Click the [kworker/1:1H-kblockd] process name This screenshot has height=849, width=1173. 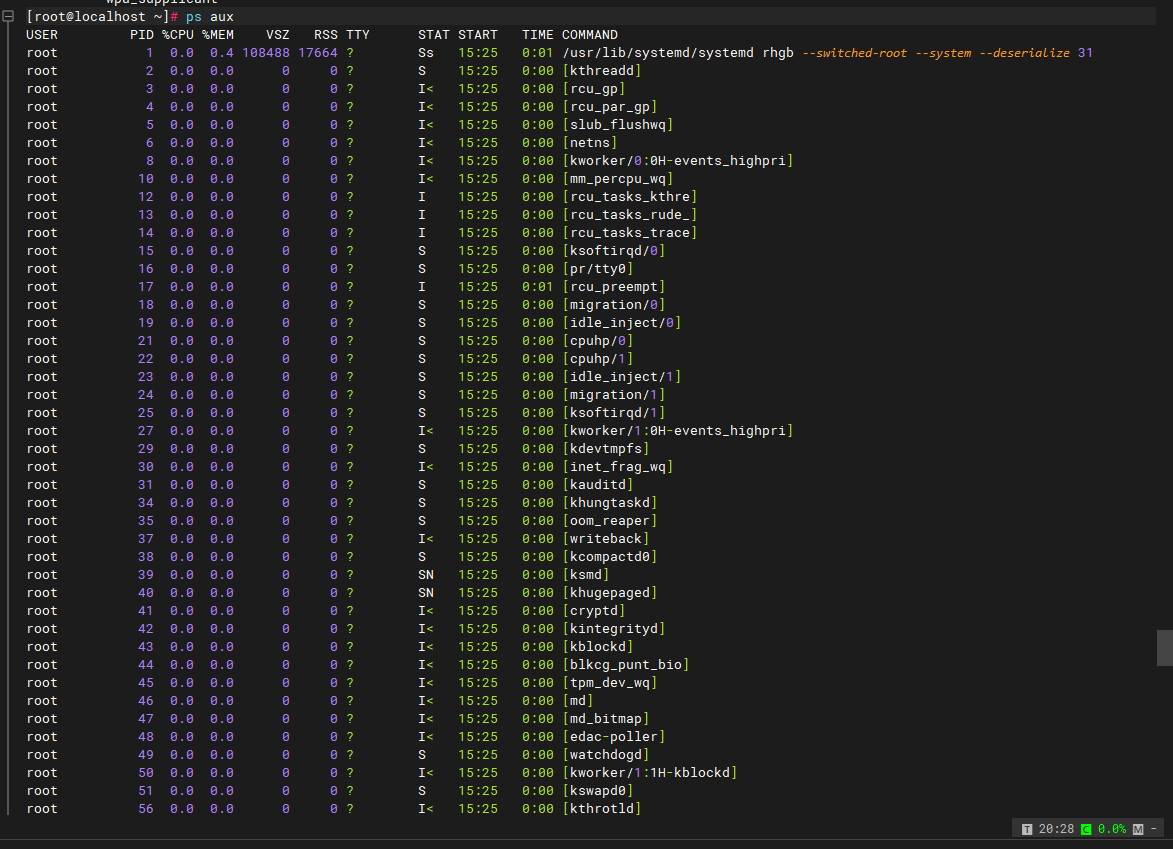point(649,773)
